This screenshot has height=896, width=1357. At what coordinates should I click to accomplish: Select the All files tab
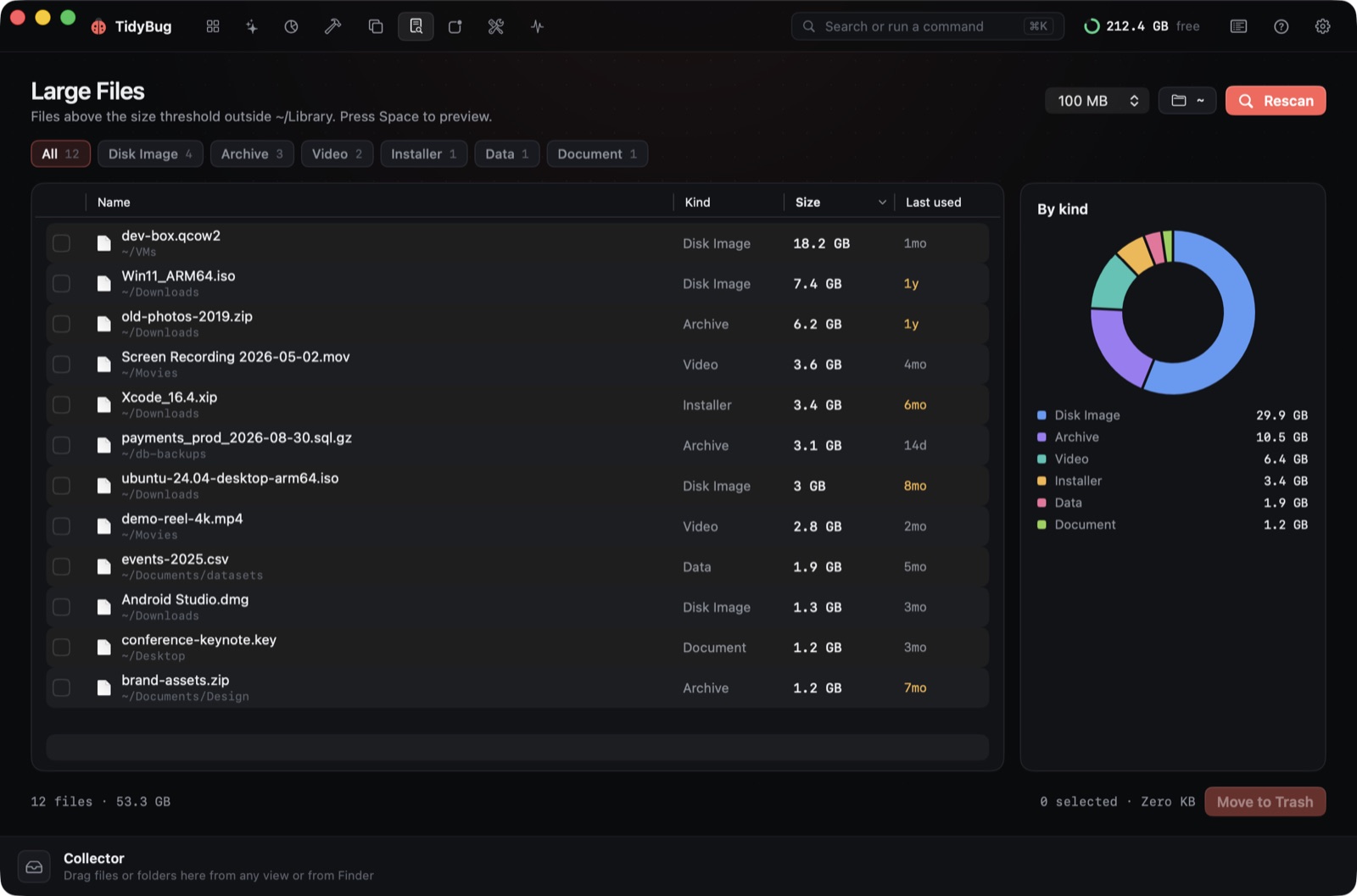60,153
